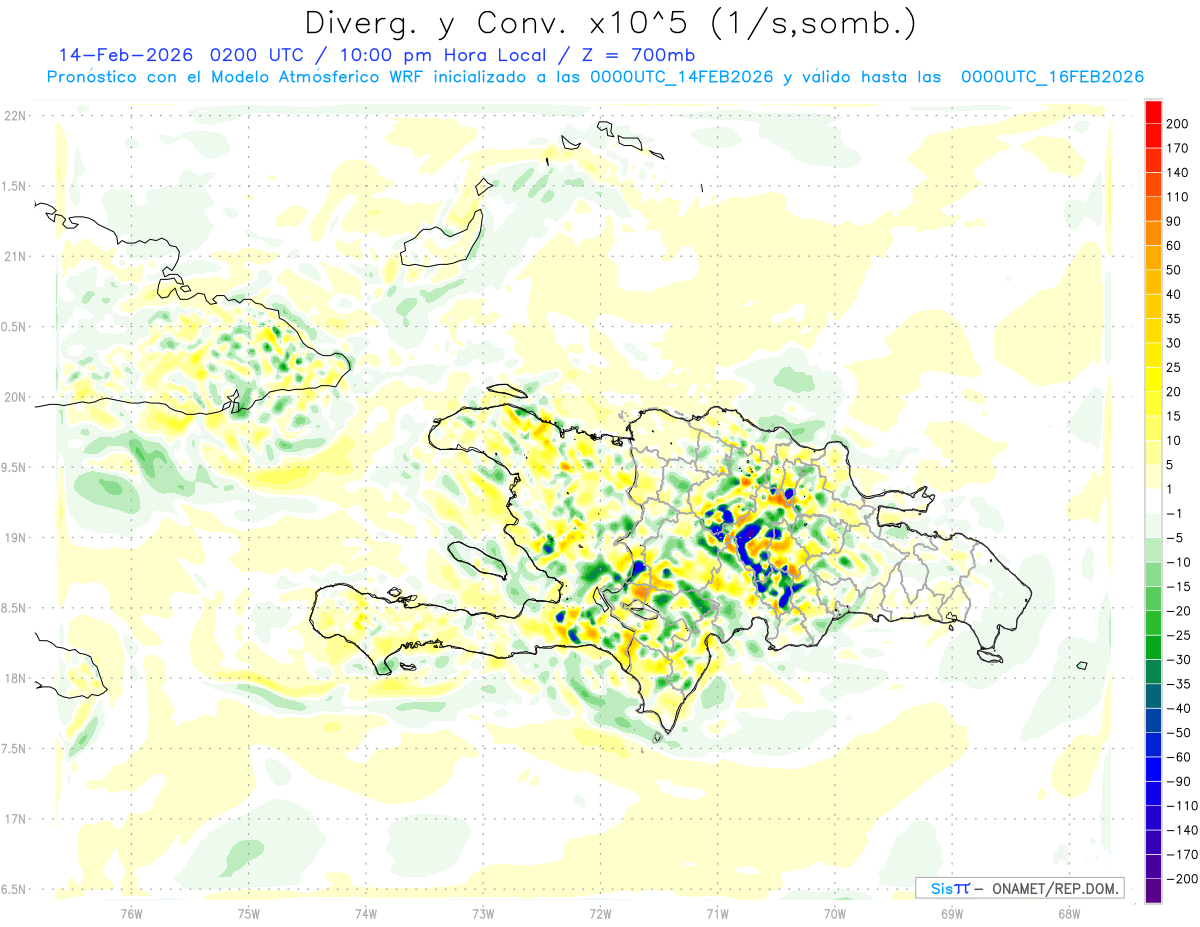Click the '0000UTC_14FEB2026' initialization time text
The height and width of the screenshot is (927, 1200).
(x=682, y=77)
